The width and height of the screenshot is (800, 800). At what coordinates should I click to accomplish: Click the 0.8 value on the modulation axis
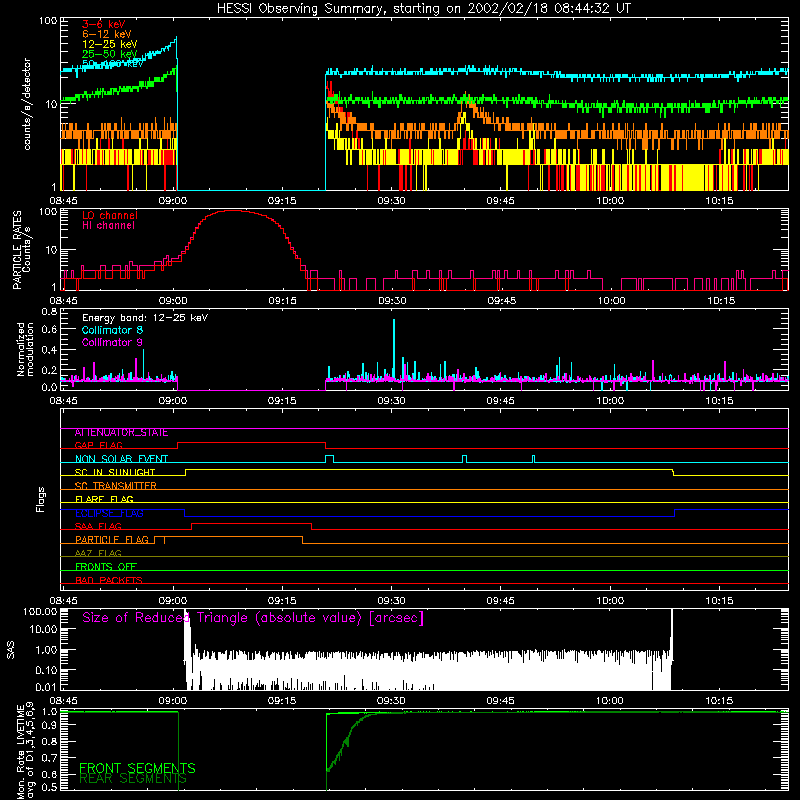coord(49,311)
